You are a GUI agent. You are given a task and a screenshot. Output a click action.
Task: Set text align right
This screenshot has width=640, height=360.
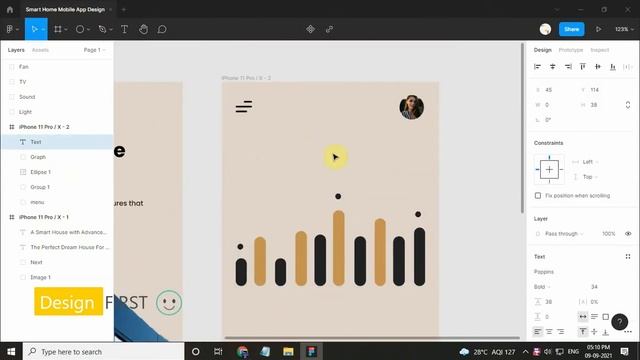[560, 332]
